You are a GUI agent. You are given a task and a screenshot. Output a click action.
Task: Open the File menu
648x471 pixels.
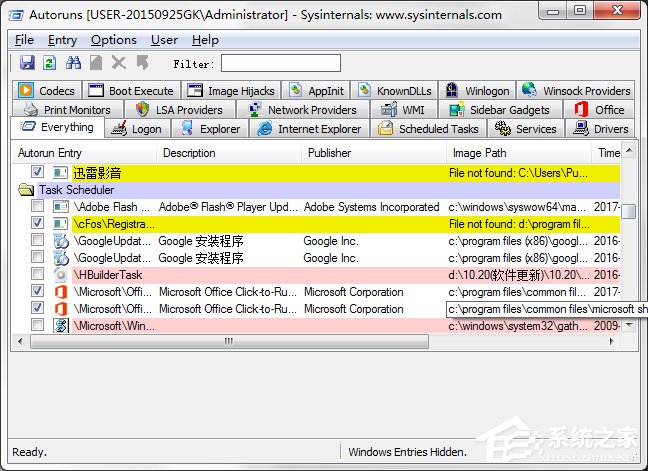point(24,40)
